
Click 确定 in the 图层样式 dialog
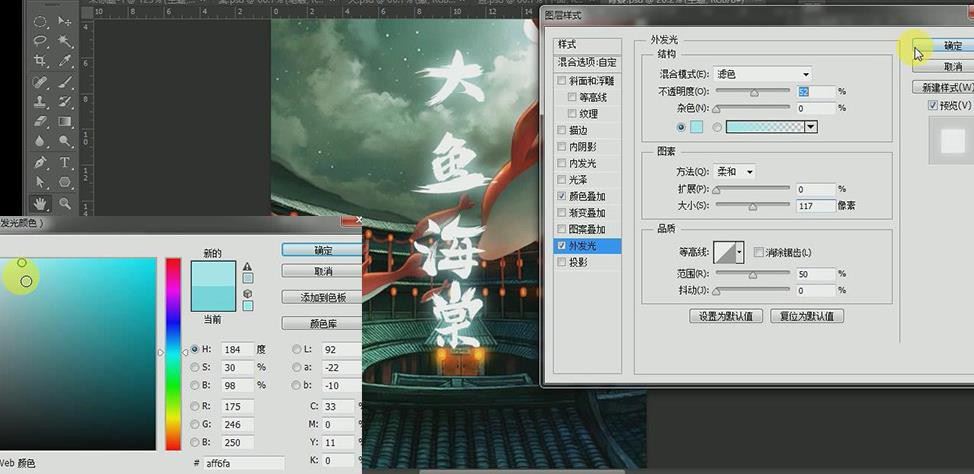(x=944, y=46)
